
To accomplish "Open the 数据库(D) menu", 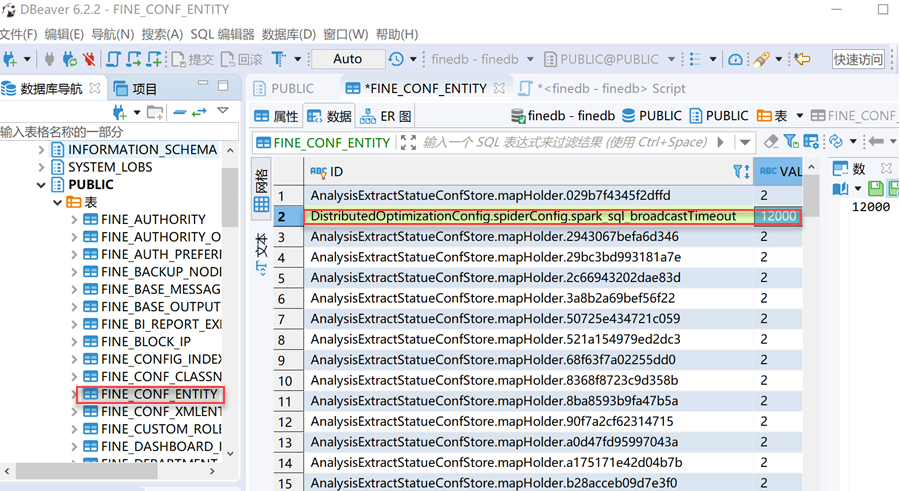I will point(289,34).
